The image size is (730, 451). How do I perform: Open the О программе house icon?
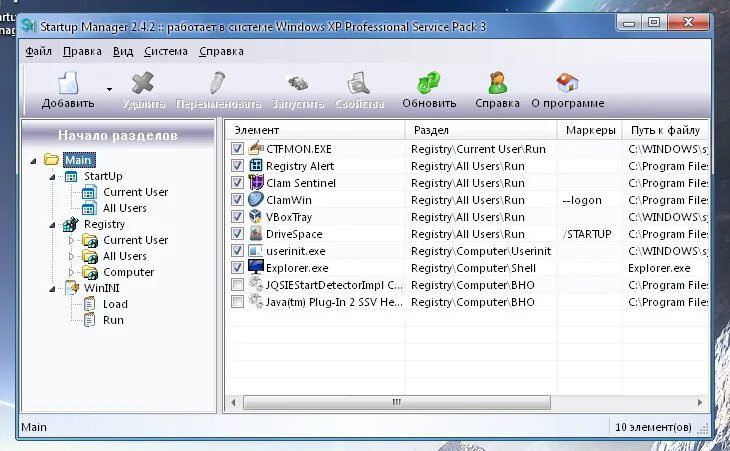(568, 83)
